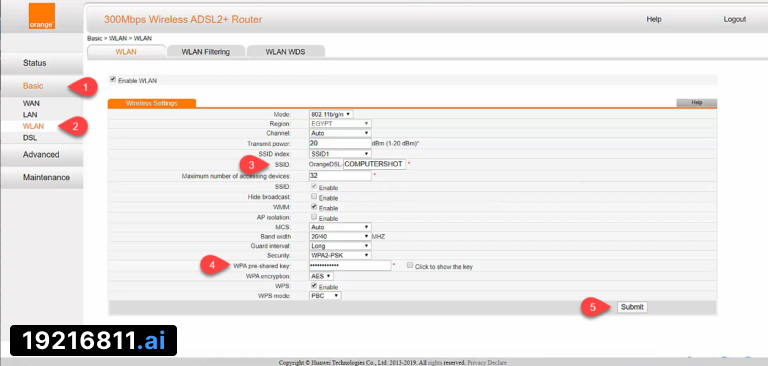
Task: Open the Privacy Declare link
Action: pos(487,363)
